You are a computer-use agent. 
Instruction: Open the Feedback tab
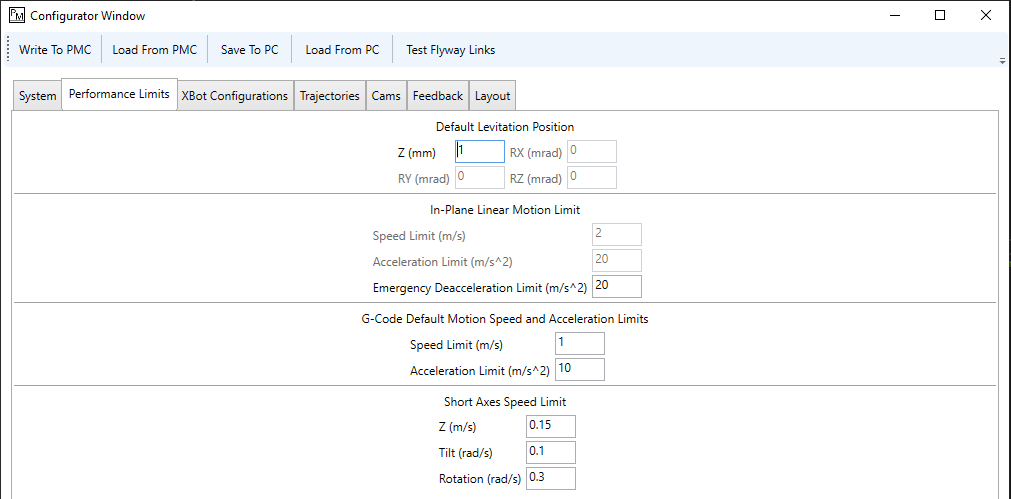click(x=438, y=96)
